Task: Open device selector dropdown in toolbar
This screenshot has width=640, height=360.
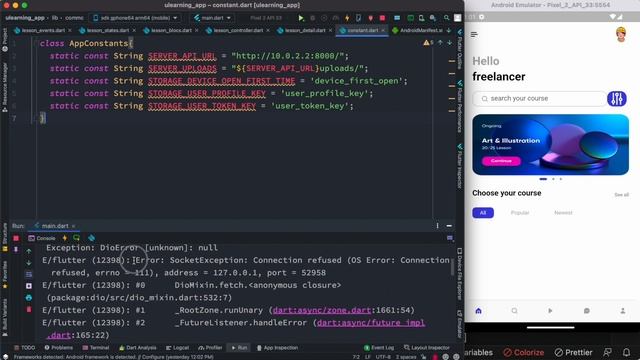Action: pyautogui.click(x=135, y=18)
